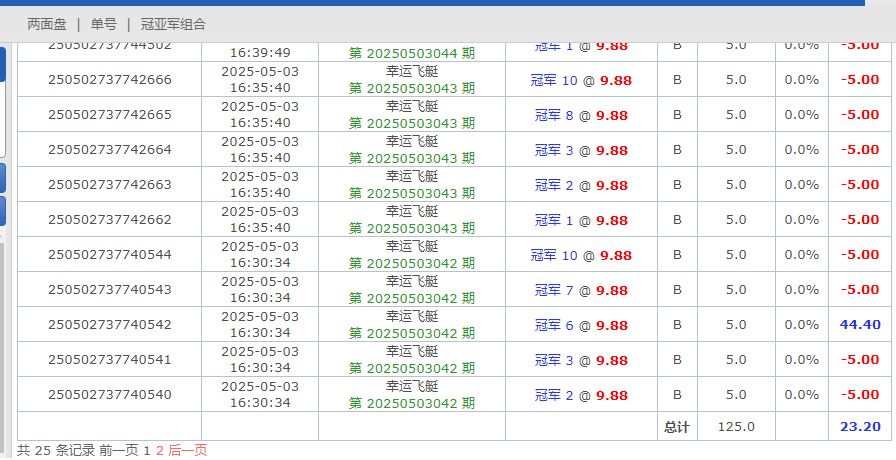Switch to the 单号 tab

[x=103, y=24]
